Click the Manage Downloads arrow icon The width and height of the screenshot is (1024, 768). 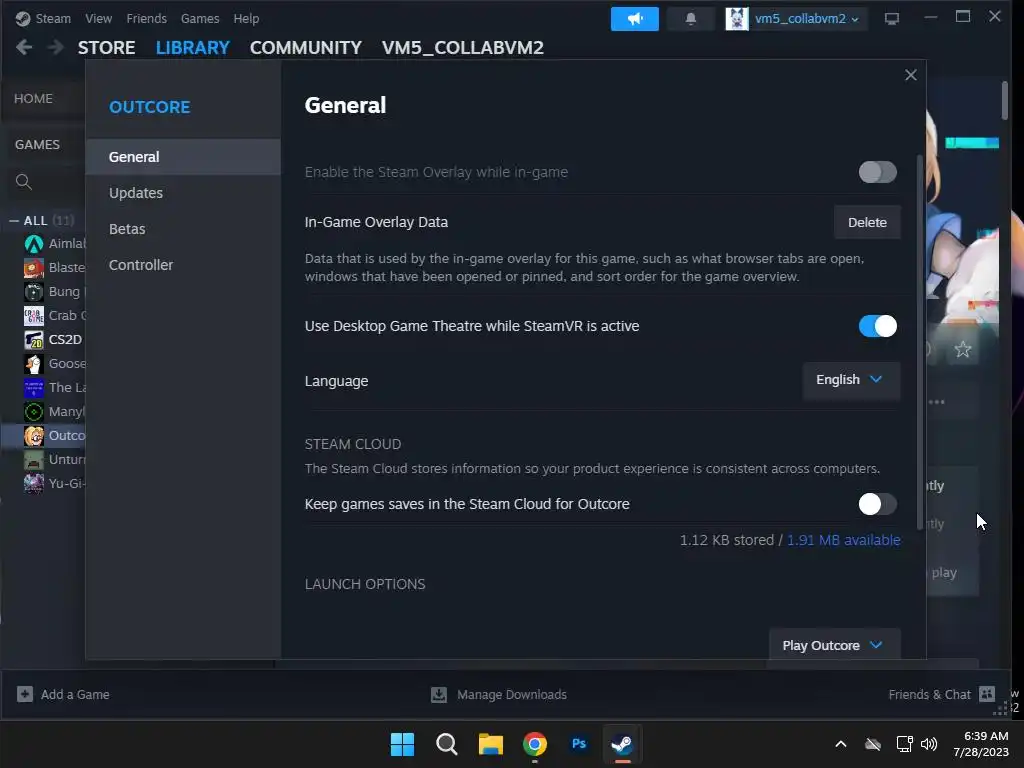click(439, 694)
